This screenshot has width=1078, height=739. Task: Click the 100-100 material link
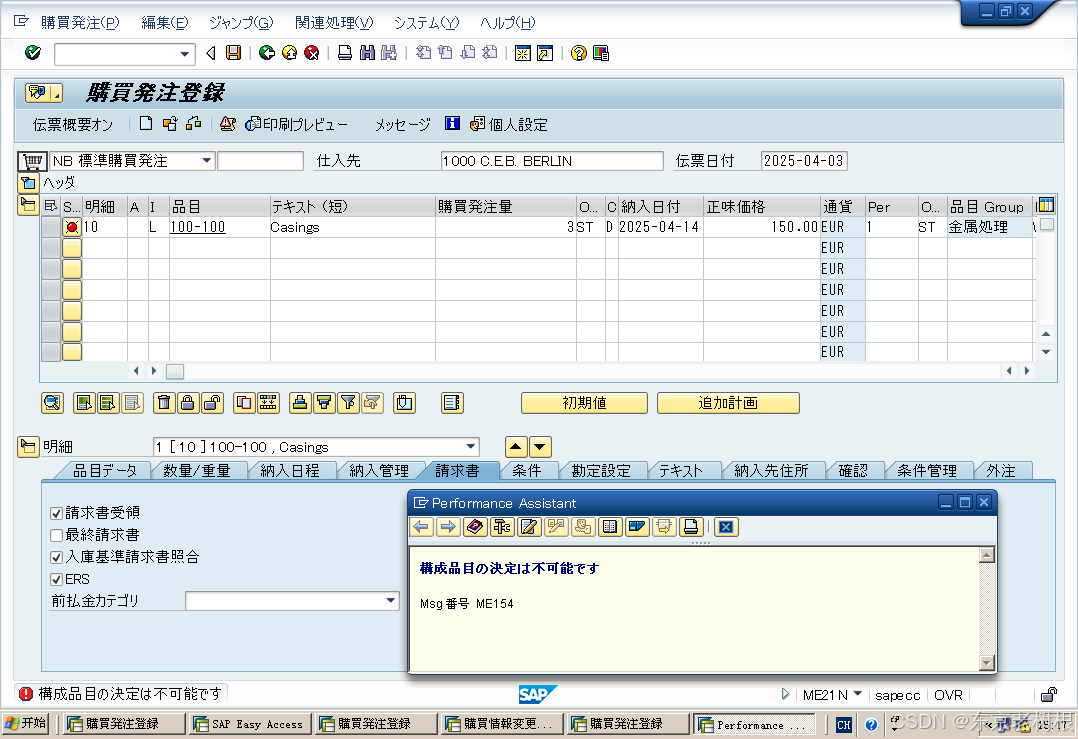point(198,227)
